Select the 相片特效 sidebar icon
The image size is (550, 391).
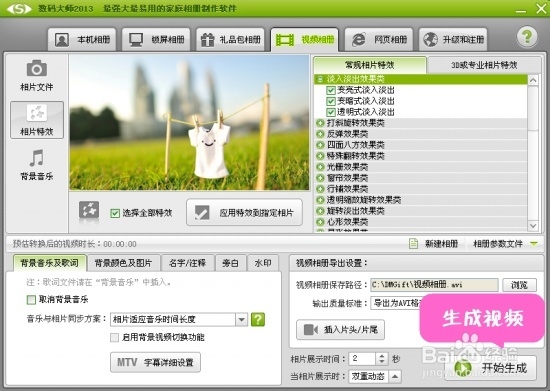37,120
